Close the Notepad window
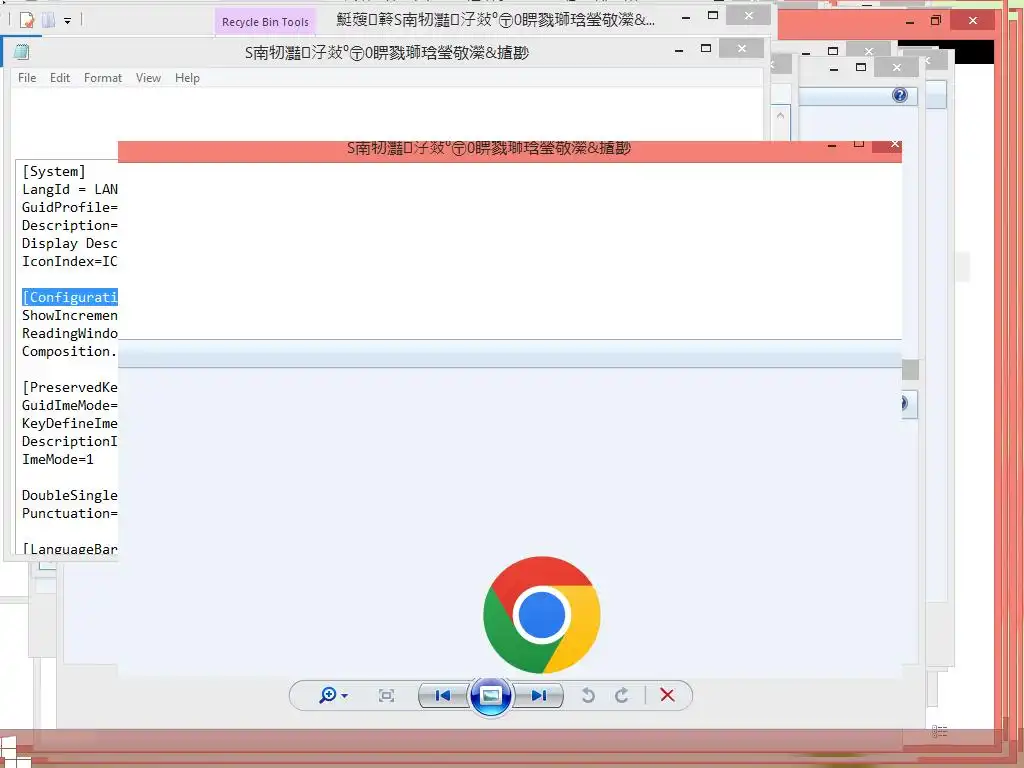1024x768 pixels. pyautogui.click(x=741, y=48)
